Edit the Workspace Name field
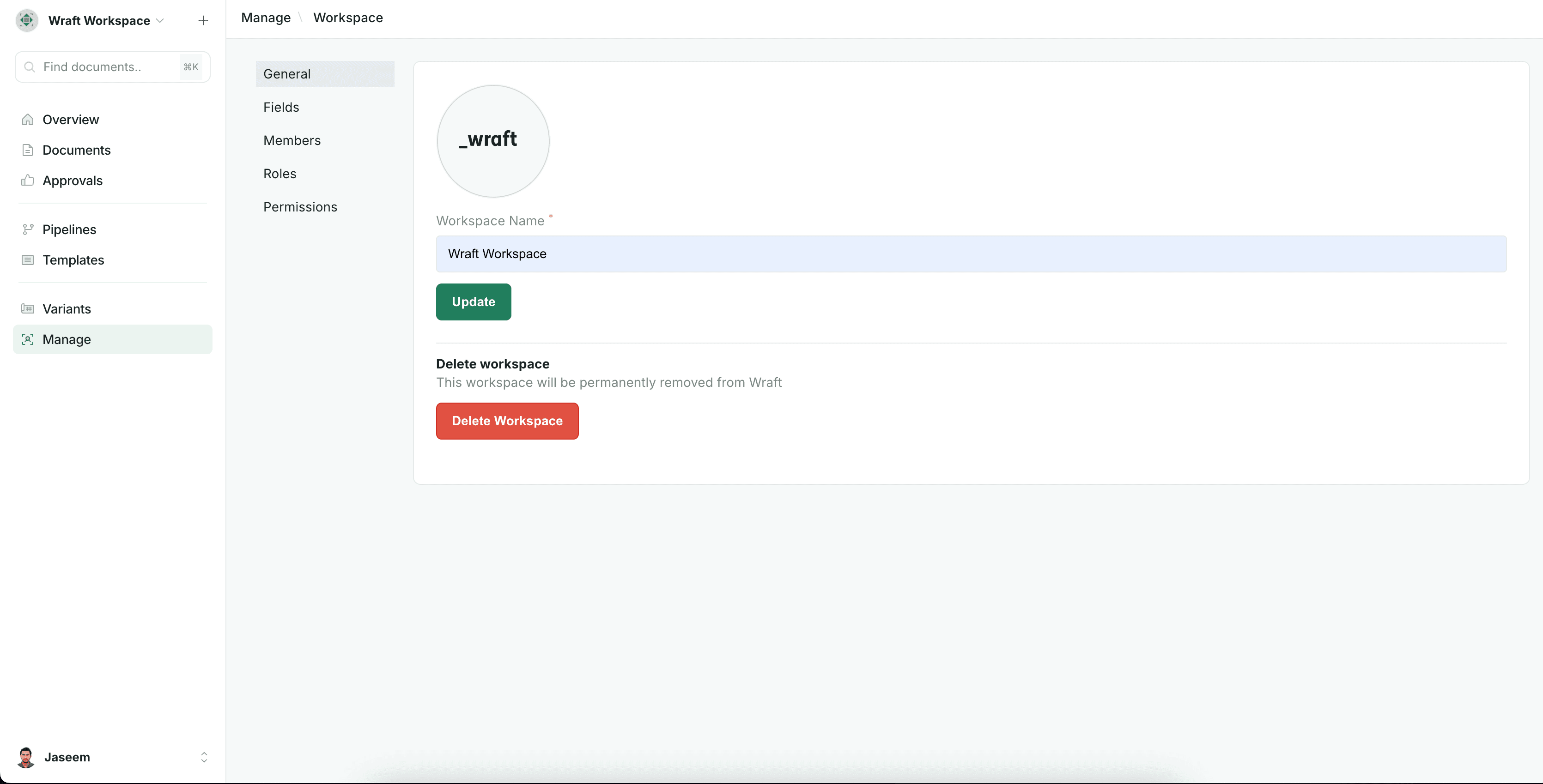 tap(971, 254)
